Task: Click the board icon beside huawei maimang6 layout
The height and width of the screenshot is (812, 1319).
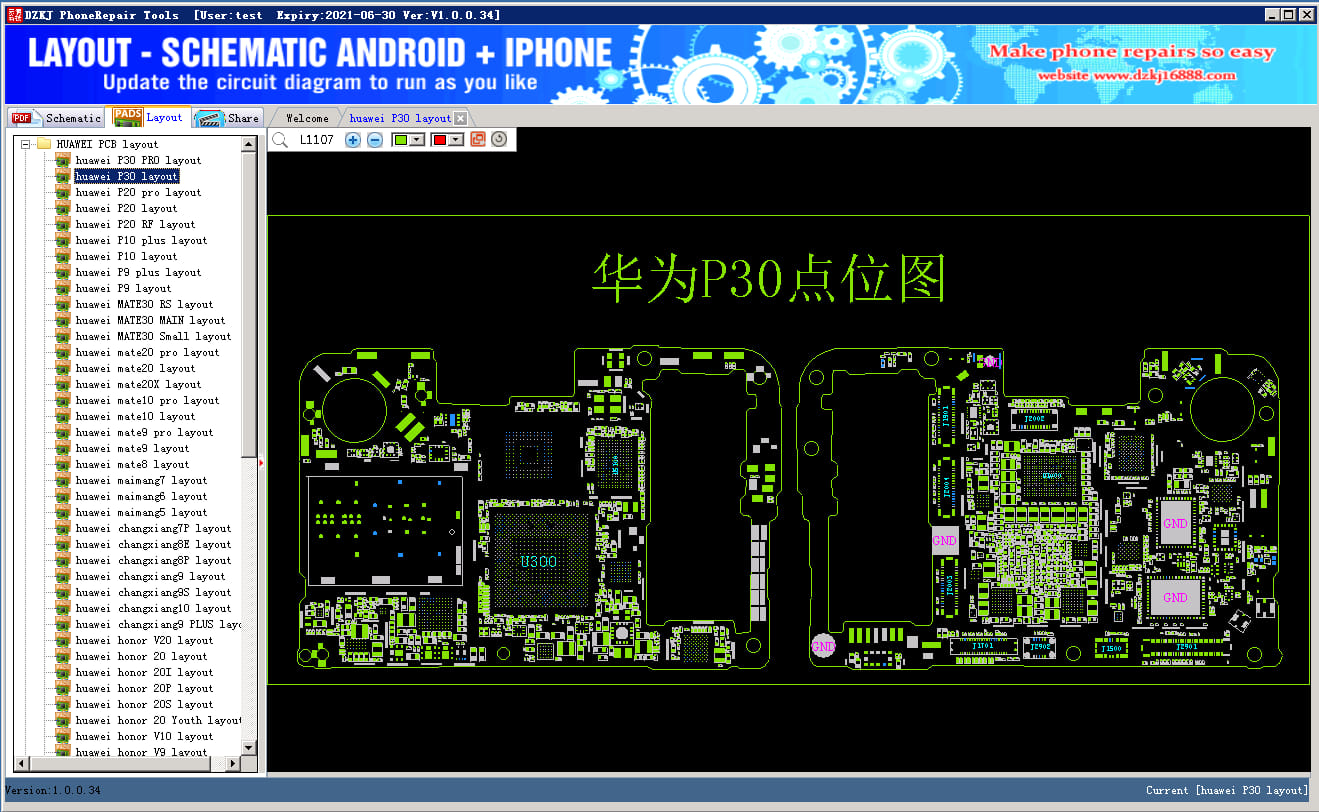Action: (63, 496)
